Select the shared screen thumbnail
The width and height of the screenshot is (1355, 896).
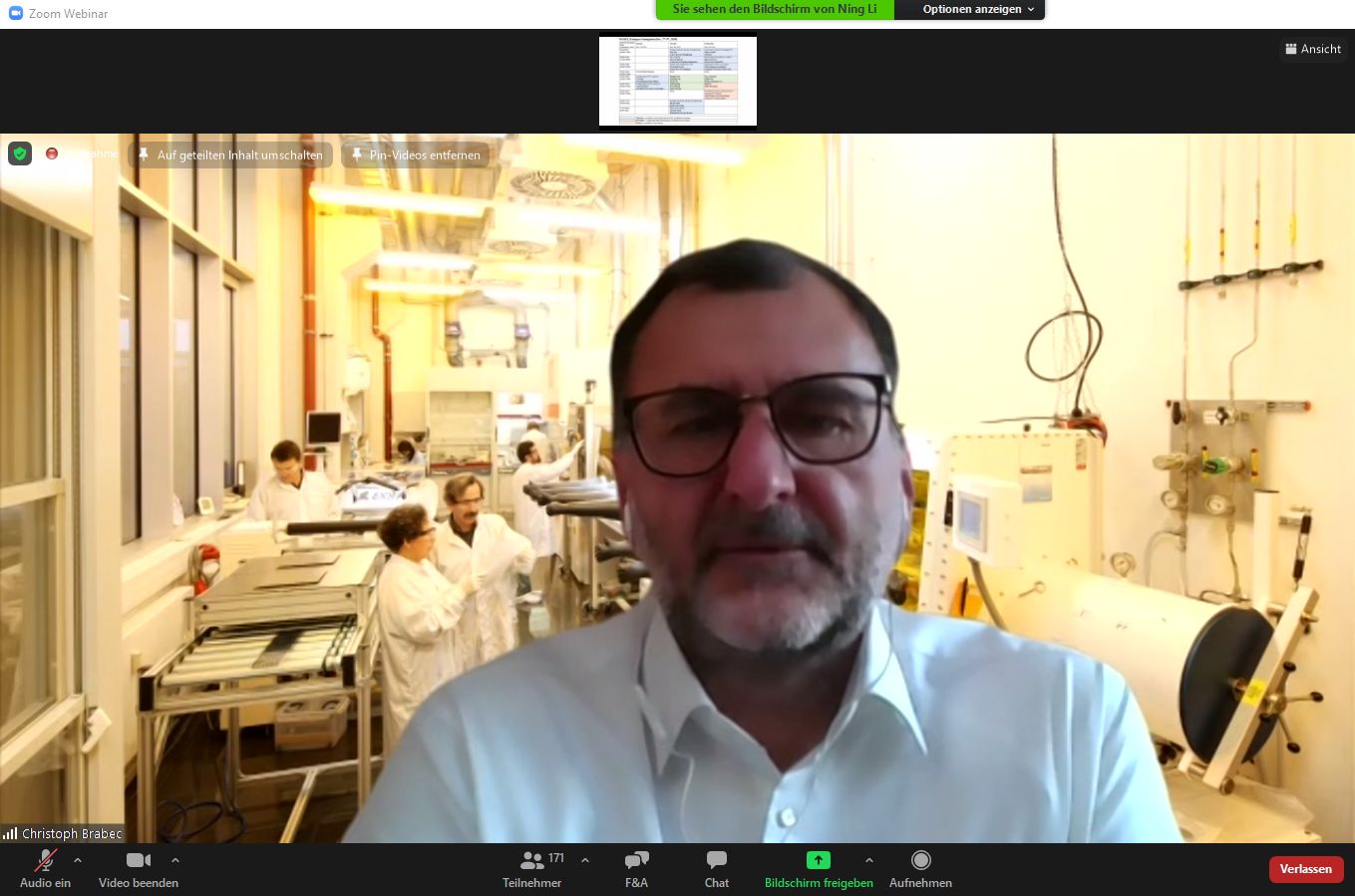click(x=678, y=82)
